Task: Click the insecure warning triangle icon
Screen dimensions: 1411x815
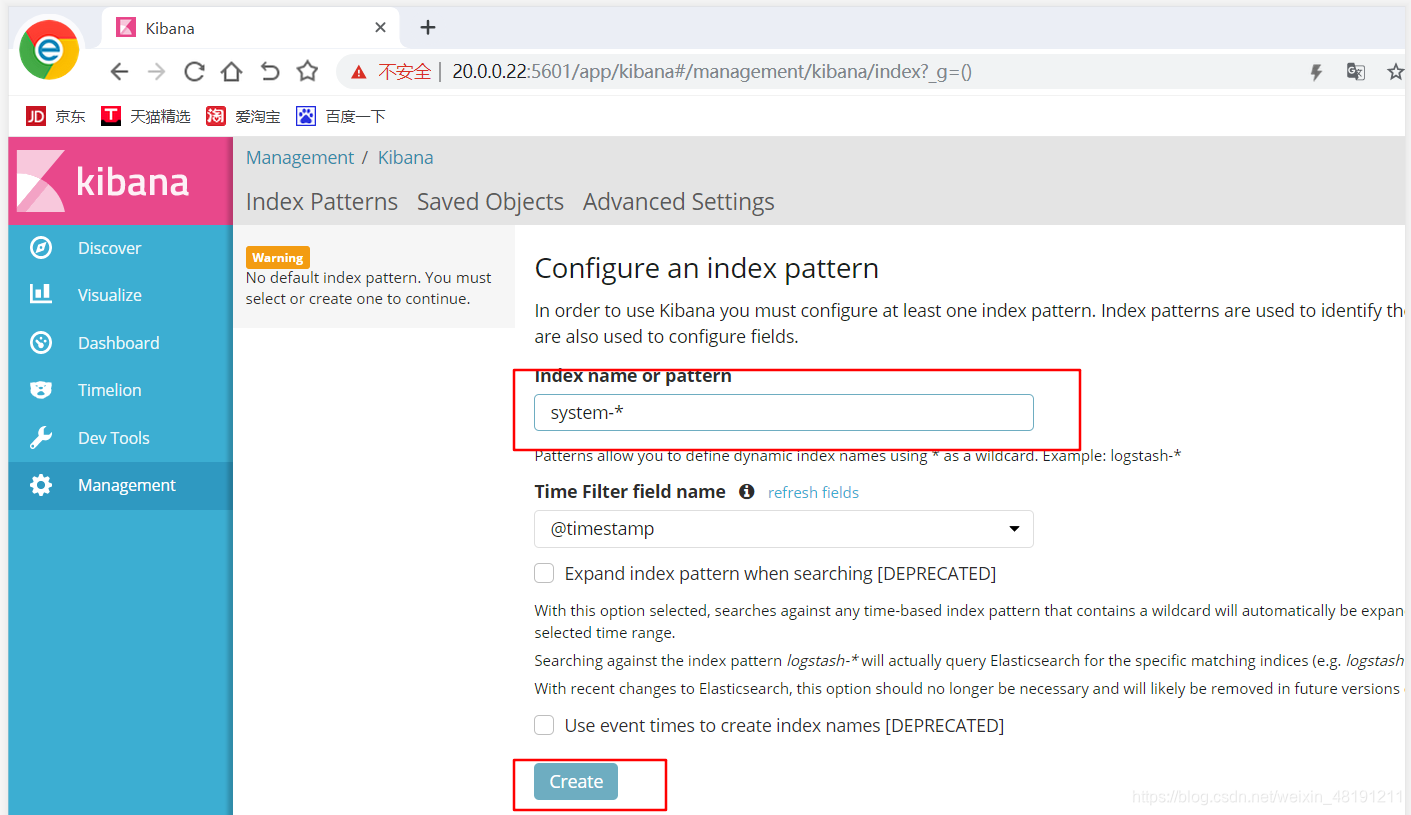Action: coord(359,72)
